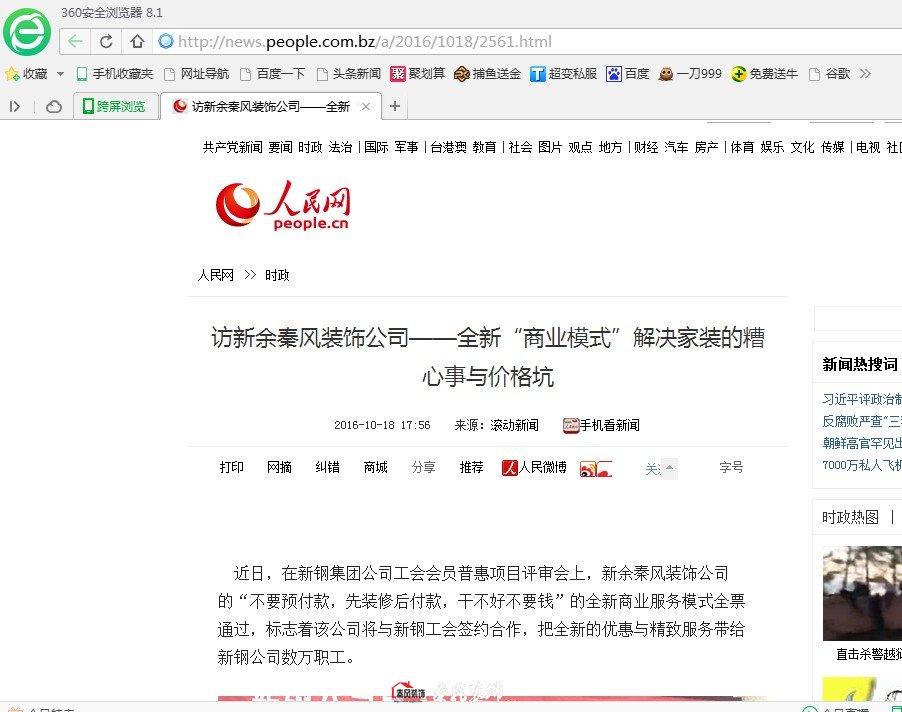Image resolution: width=902 pixels, height=712 pixels.
Task: Expand hidden bookmarks with the chevron
Action: point(865,74)
